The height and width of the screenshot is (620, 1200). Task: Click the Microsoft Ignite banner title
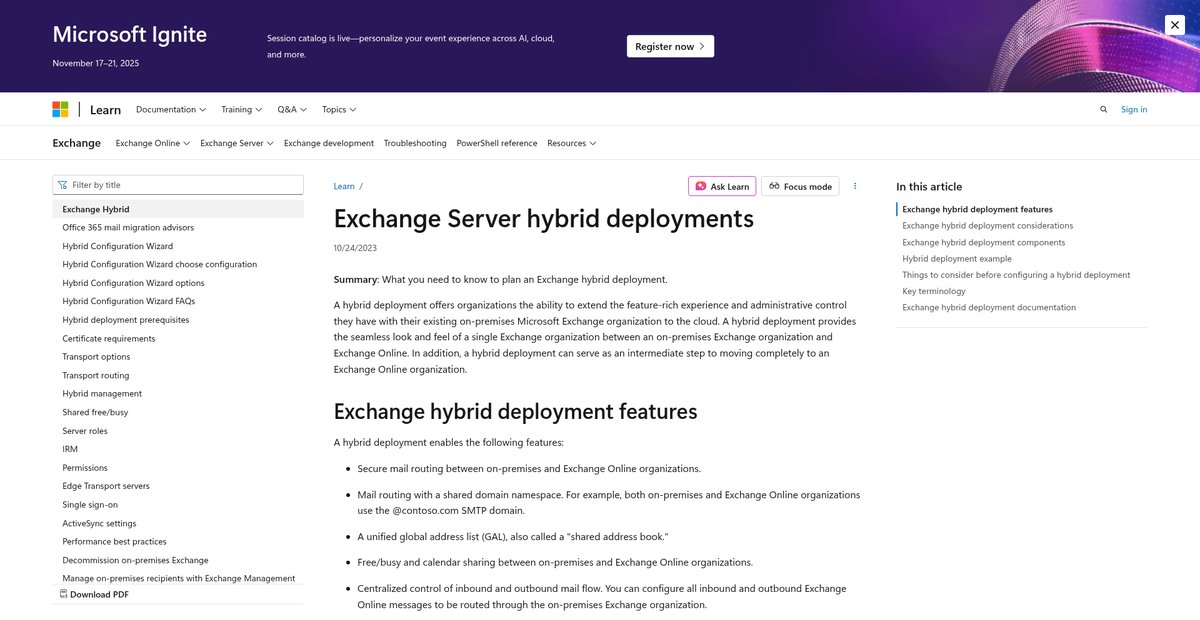[x=130, y=34]
